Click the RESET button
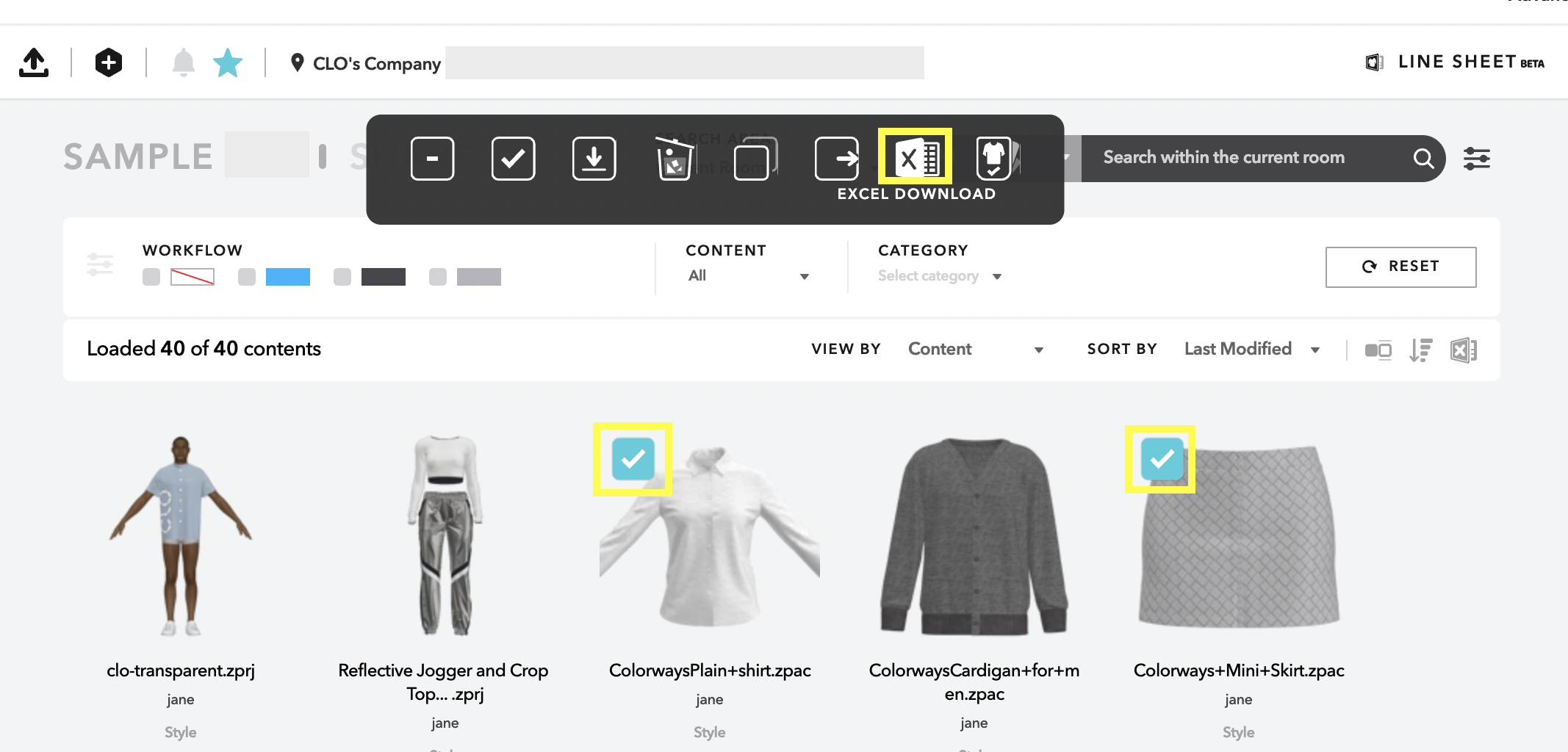 click(1400, 267)
